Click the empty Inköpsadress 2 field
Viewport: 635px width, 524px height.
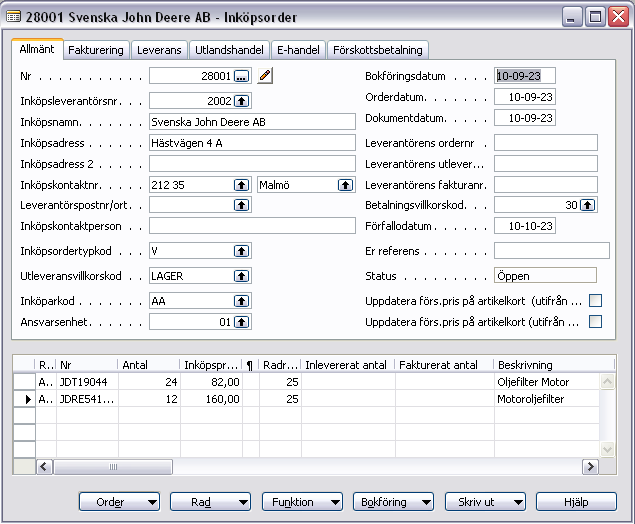(252, 164)
